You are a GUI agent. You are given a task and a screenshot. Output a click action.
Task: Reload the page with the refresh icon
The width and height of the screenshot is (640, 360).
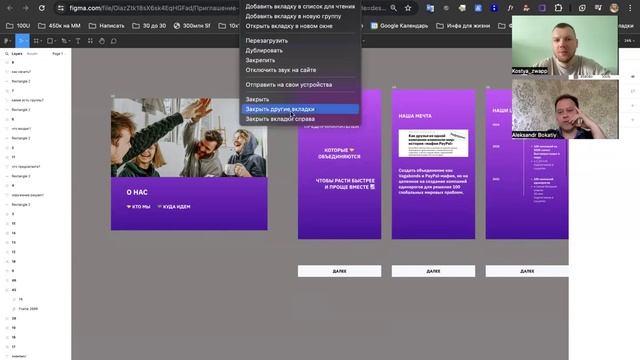click(42, 8)
